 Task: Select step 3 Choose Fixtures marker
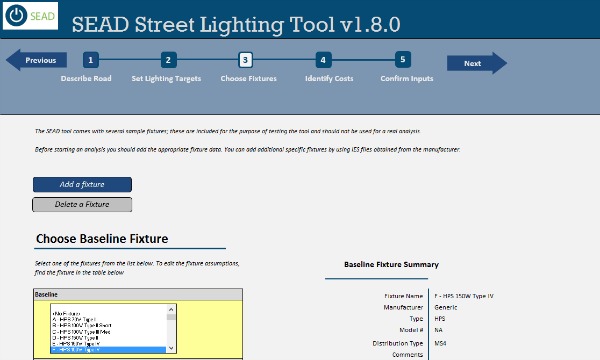246,60
